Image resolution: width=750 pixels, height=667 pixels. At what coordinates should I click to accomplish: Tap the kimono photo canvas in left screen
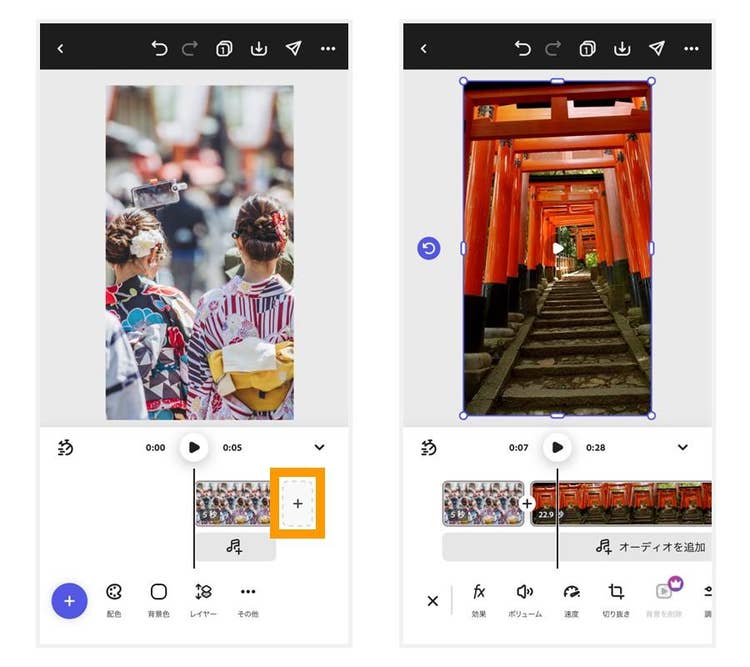click(200, 253)
